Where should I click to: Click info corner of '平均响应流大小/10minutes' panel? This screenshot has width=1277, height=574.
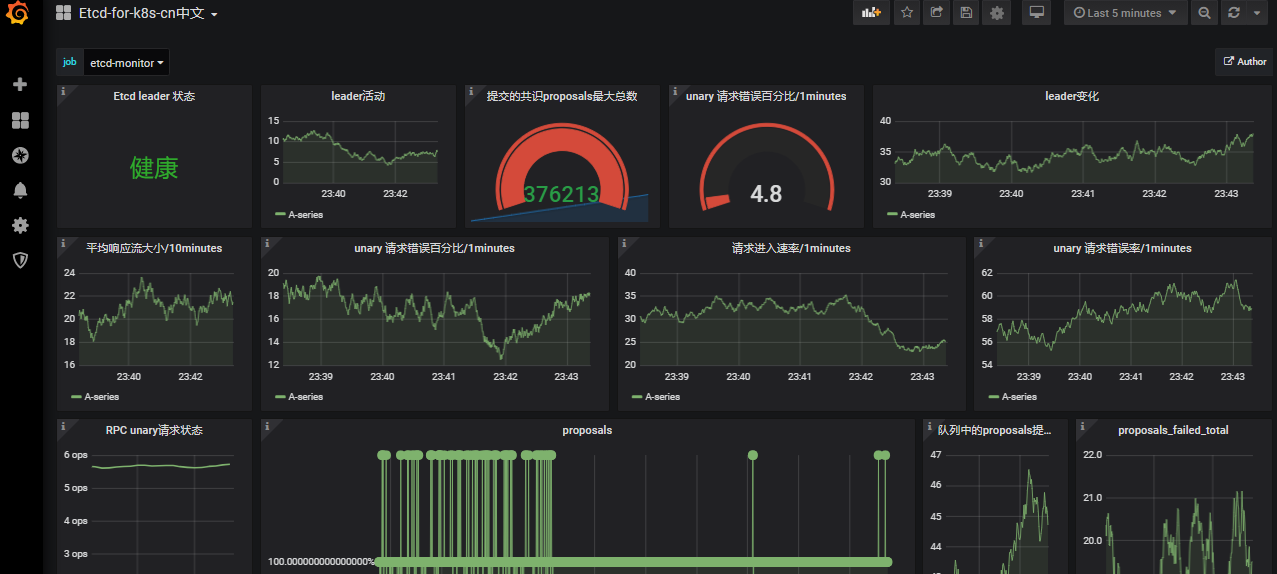pos(63,243)
